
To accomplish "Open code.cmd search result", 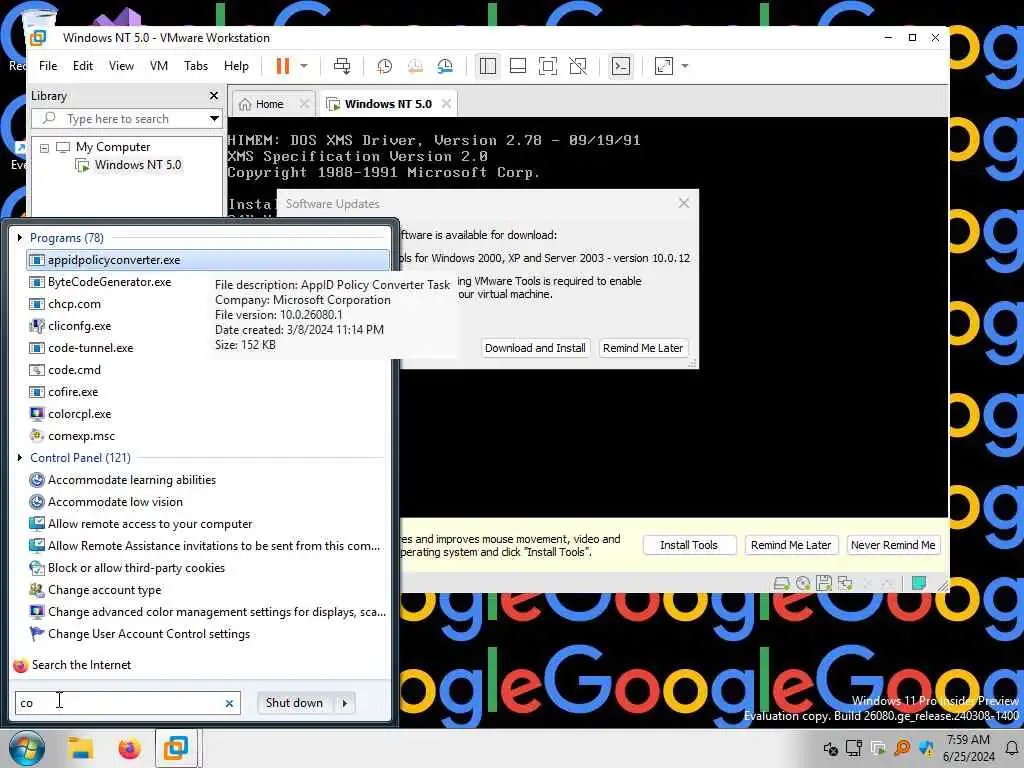I will click(208, 370).
